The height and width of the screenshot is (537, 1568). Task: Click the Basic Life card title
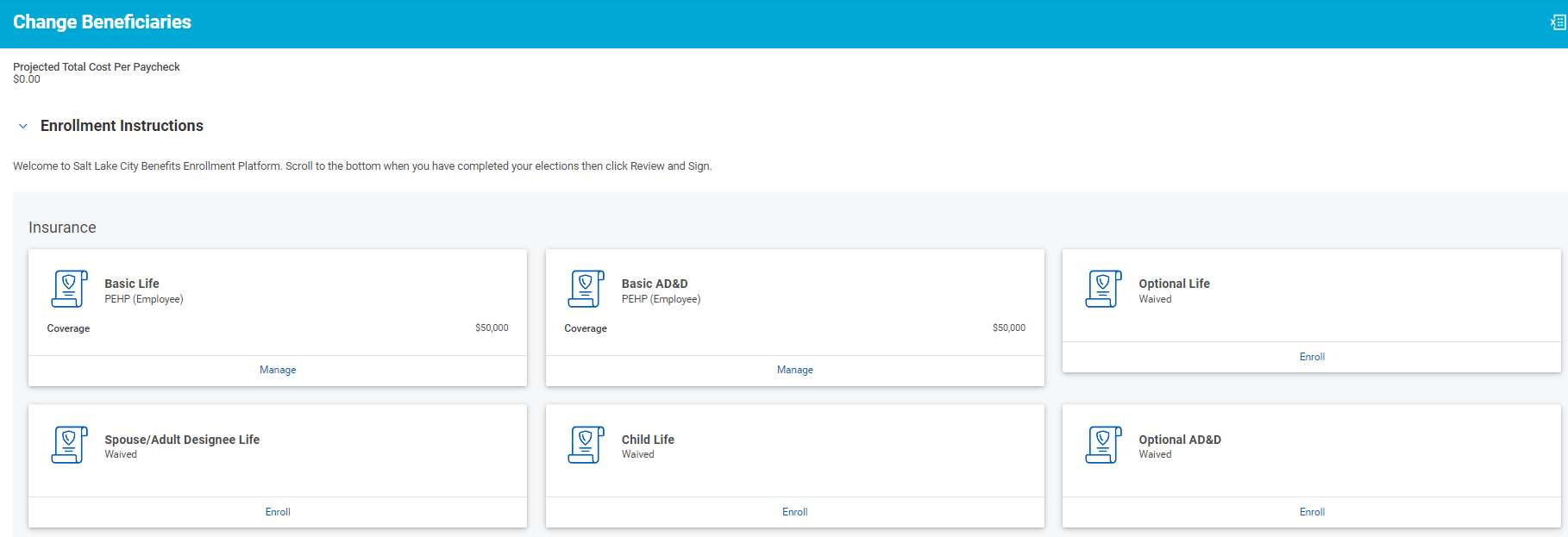coord(132,284)
